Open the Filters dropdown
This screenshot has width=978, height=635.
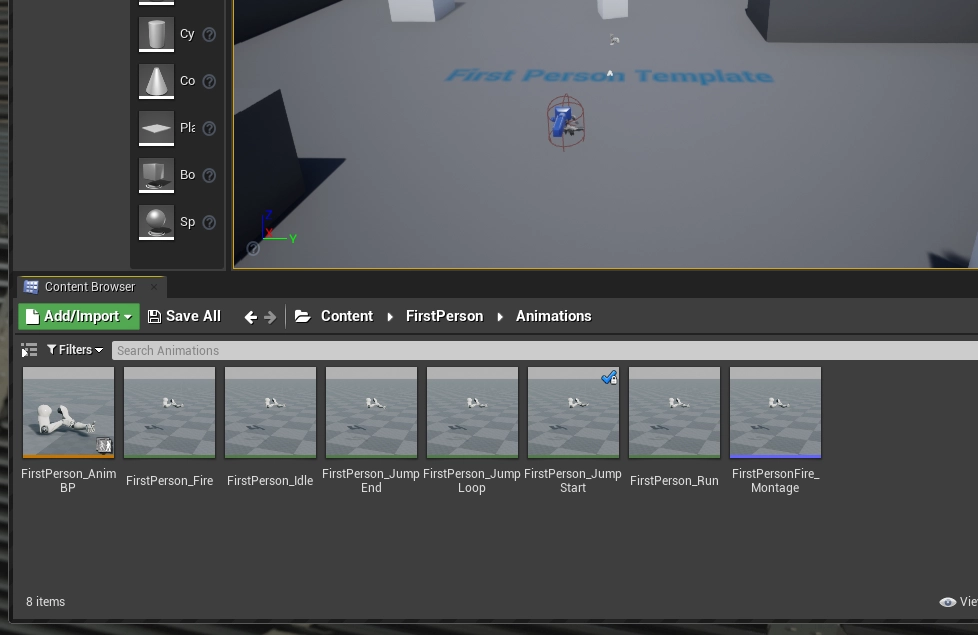[75, 350]
